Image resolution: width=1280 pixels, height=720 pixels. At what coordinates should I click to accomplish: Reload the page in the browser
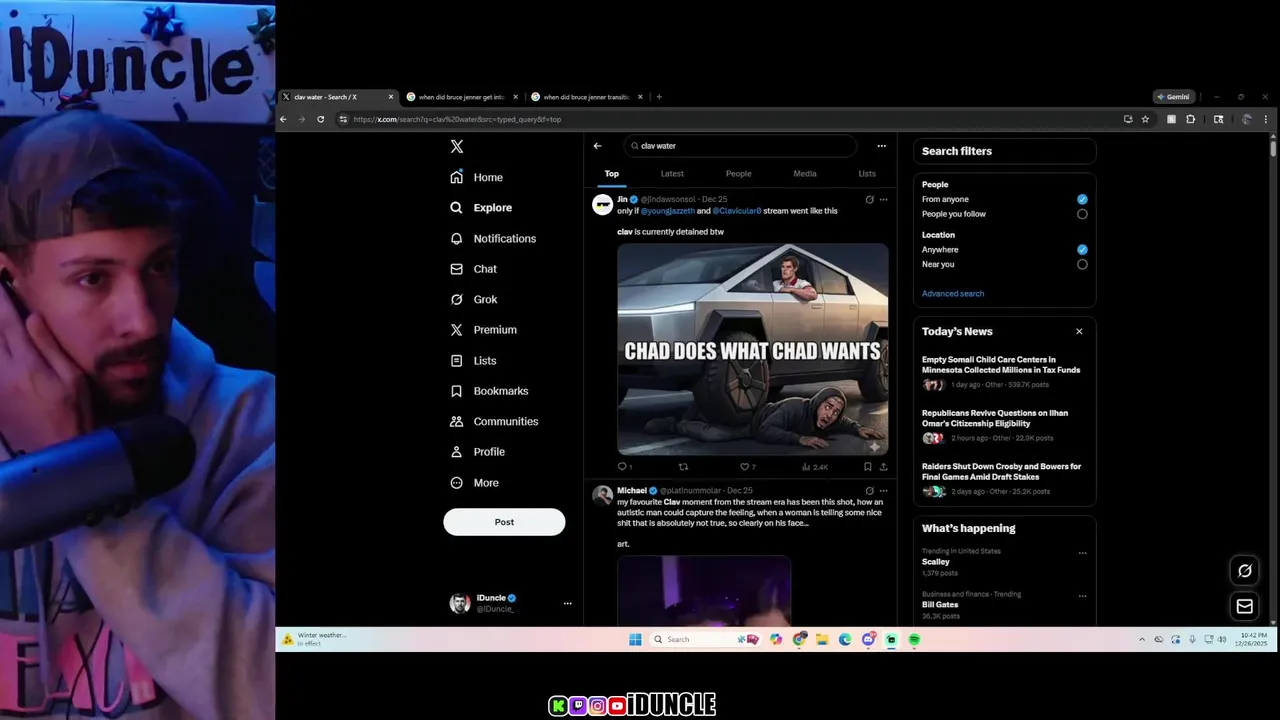click(320, 119)
